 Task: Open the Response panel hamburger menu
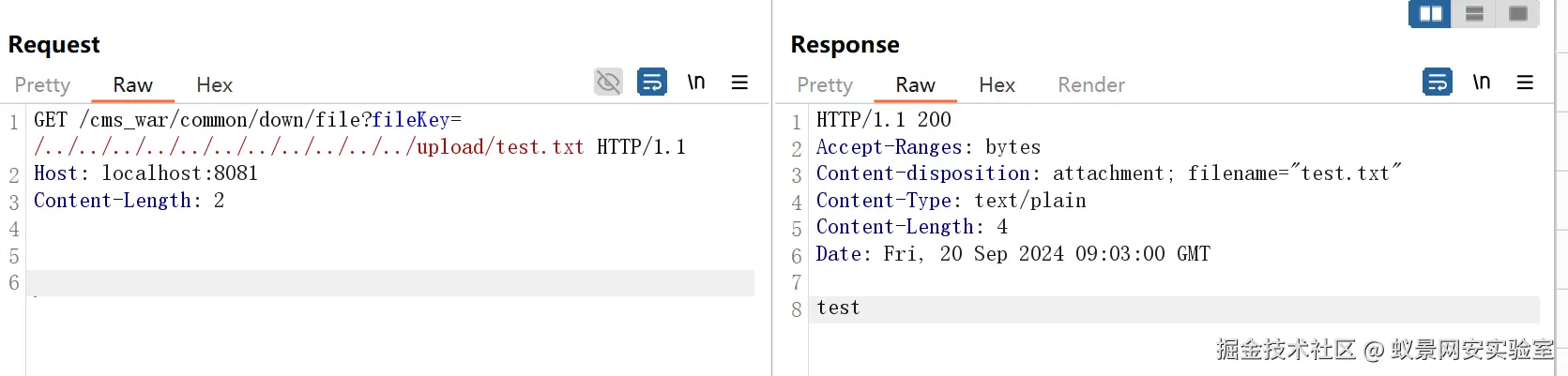coord(1525,83)
